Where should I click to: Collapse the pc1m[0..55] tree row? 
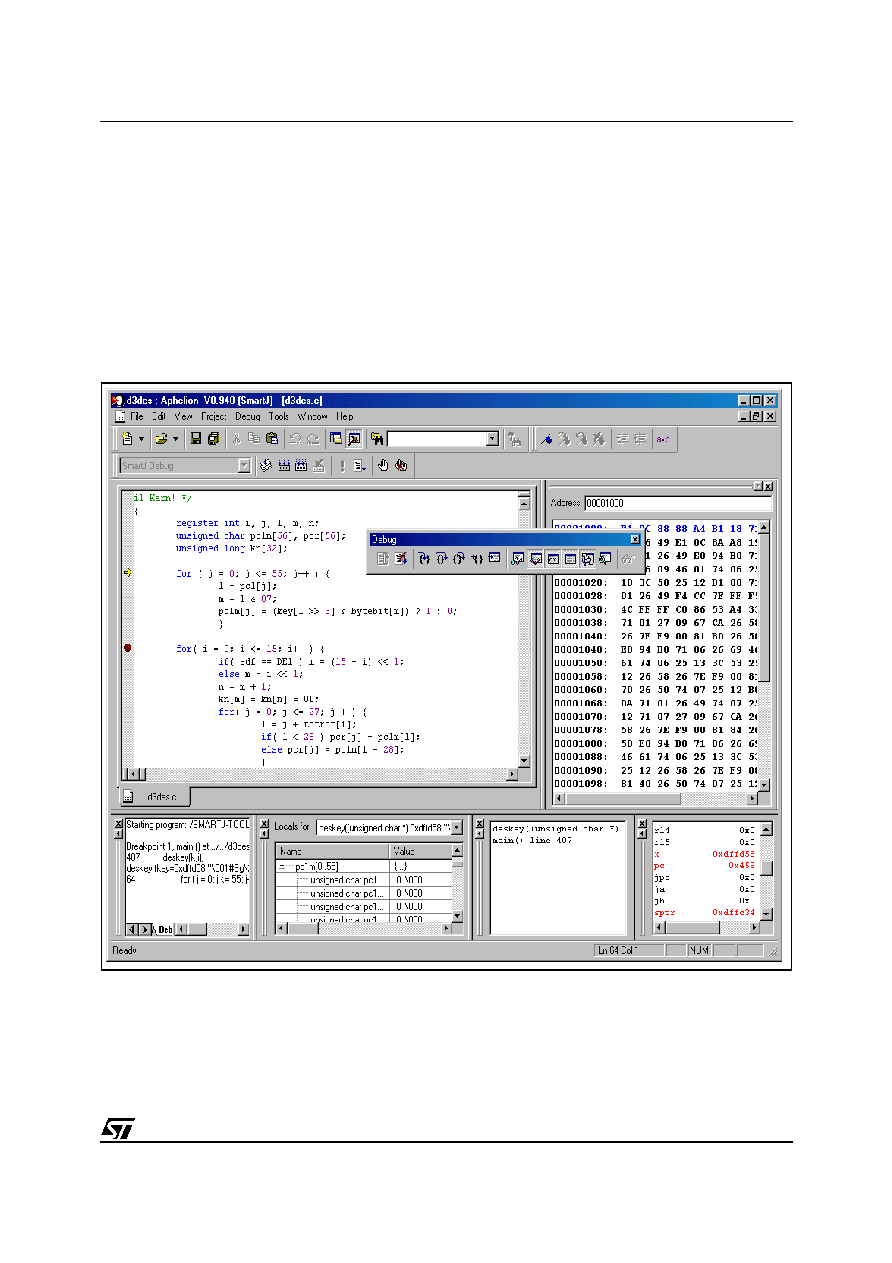[x=283, y=866]
